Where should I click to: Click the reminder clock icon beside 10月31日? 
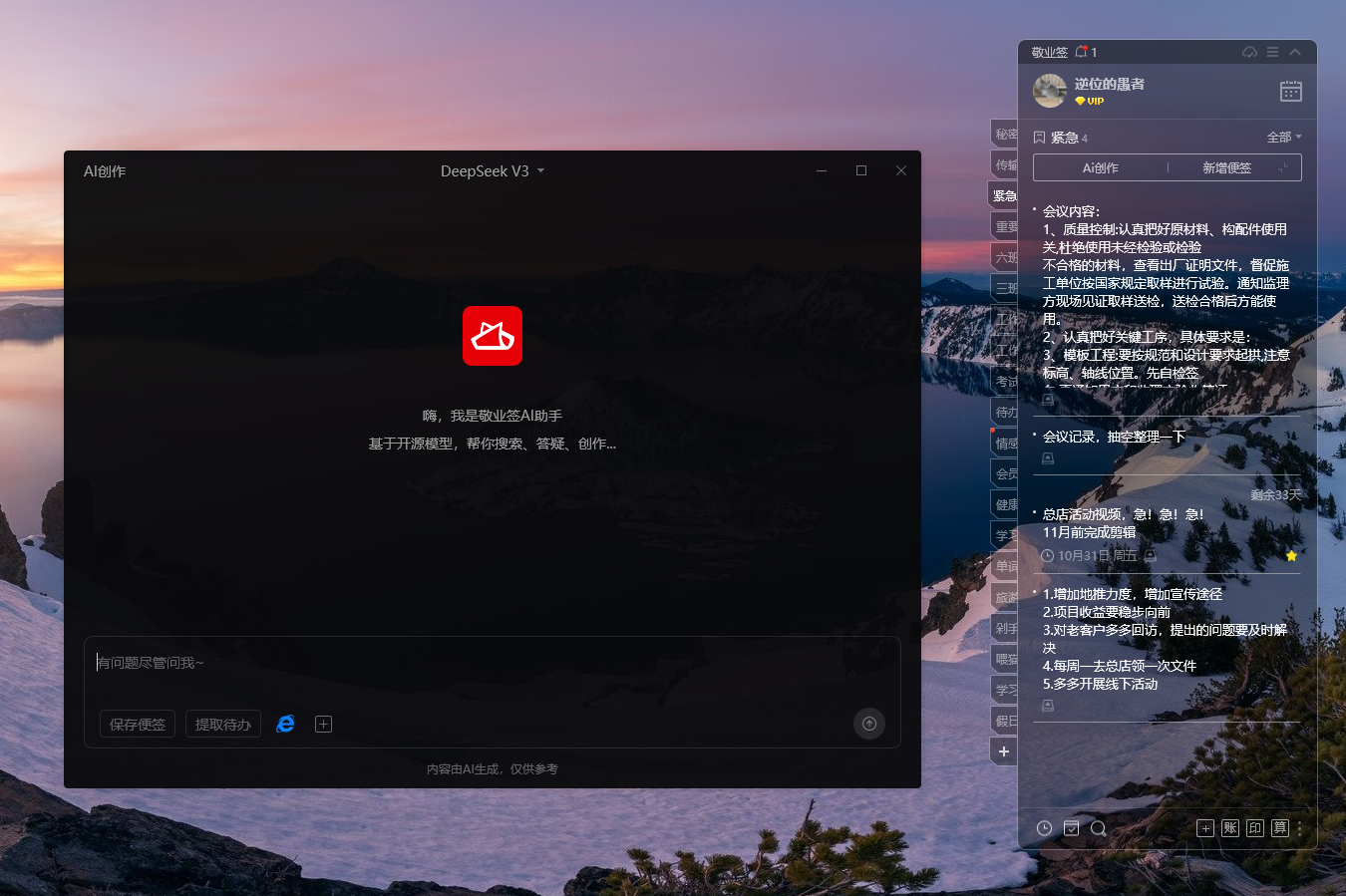(1047, 555)
